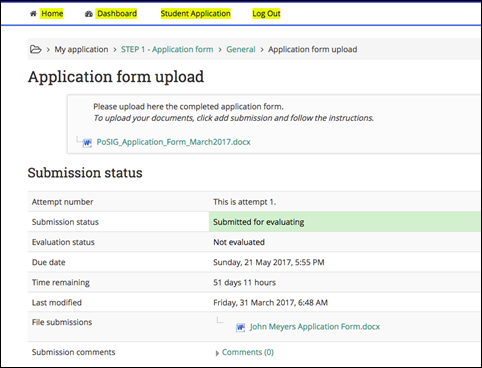Click Application form upload breadcrumb text

313,49
